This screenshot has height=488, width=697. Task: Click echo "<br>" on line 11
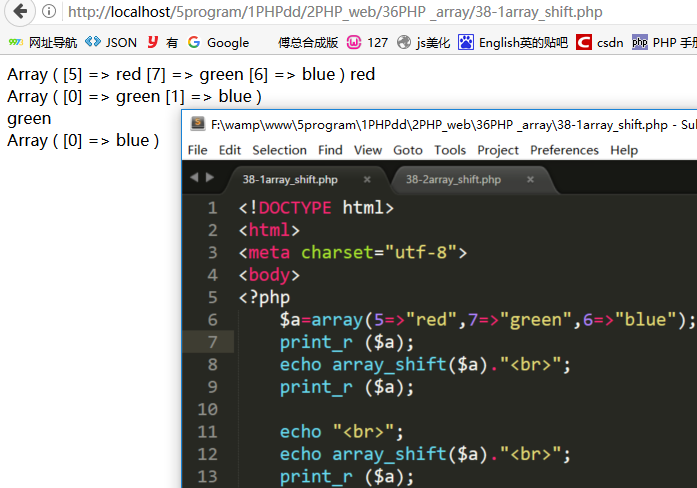point(341,432)
